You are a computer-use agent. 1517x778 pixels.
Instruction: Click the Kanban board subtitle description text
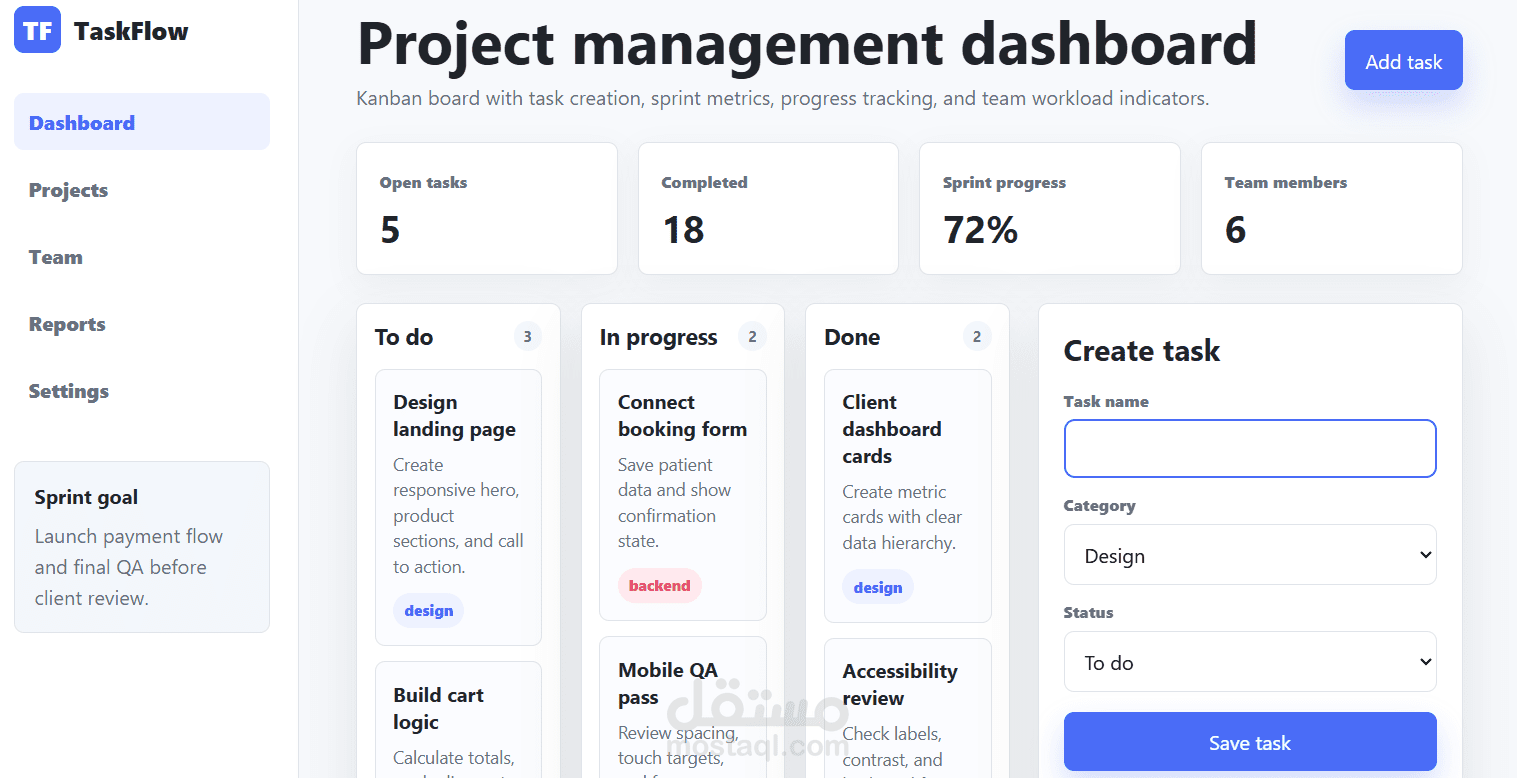[783, 98]
